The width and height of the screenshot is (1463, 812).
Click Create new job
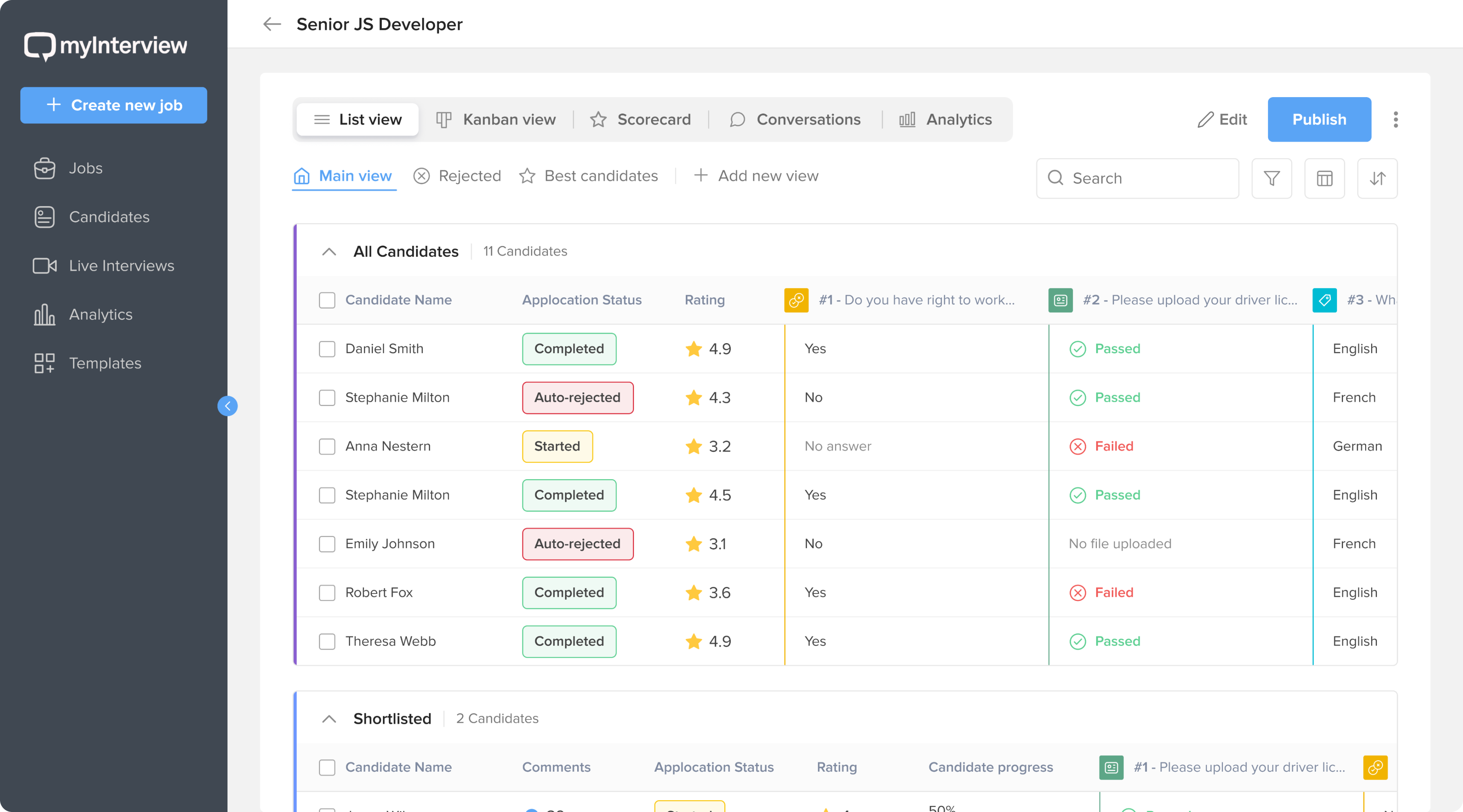pos(114,105)
